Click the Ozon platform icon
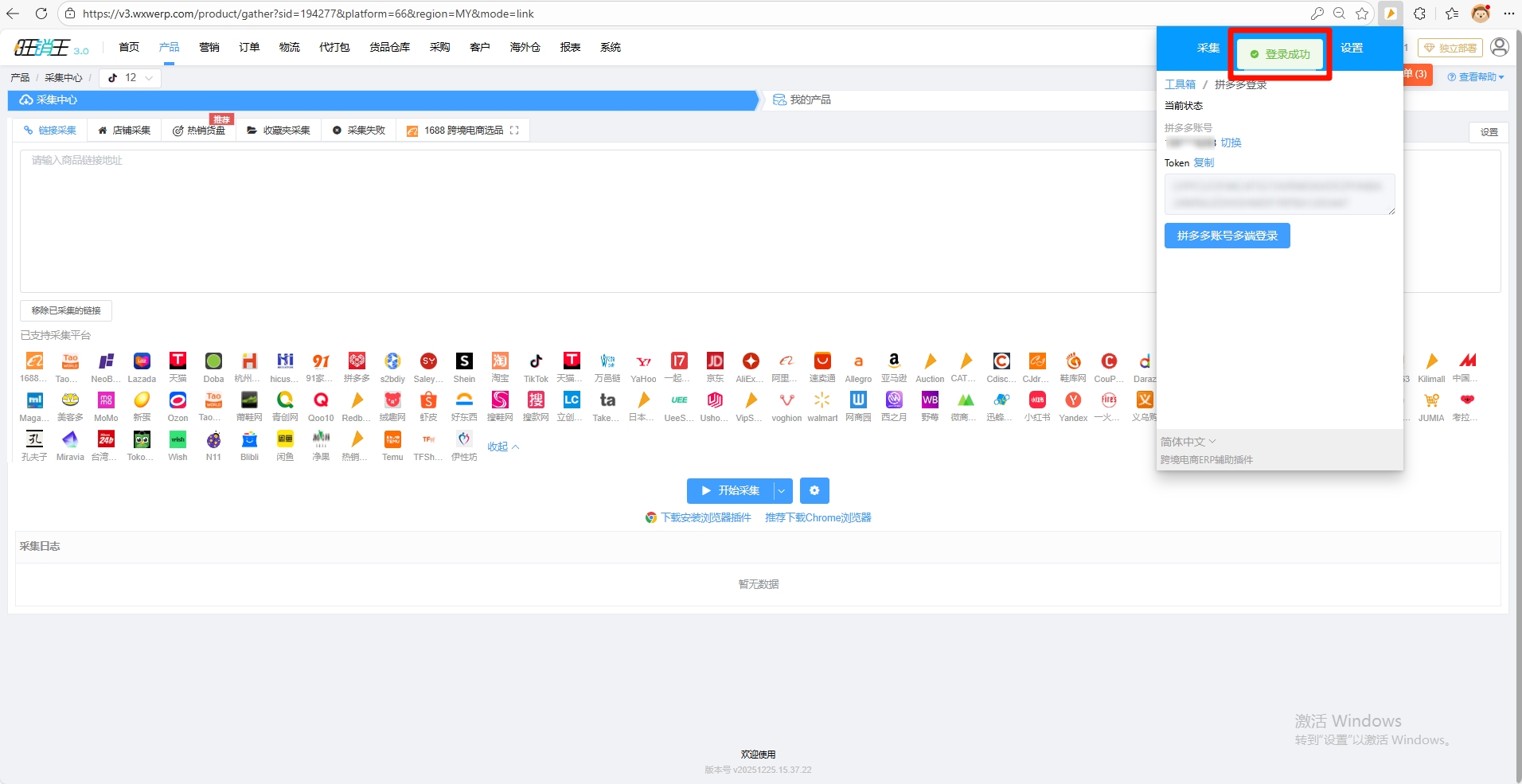The width and height of the screenshot is (1522, 784). [x=178, y=400]
